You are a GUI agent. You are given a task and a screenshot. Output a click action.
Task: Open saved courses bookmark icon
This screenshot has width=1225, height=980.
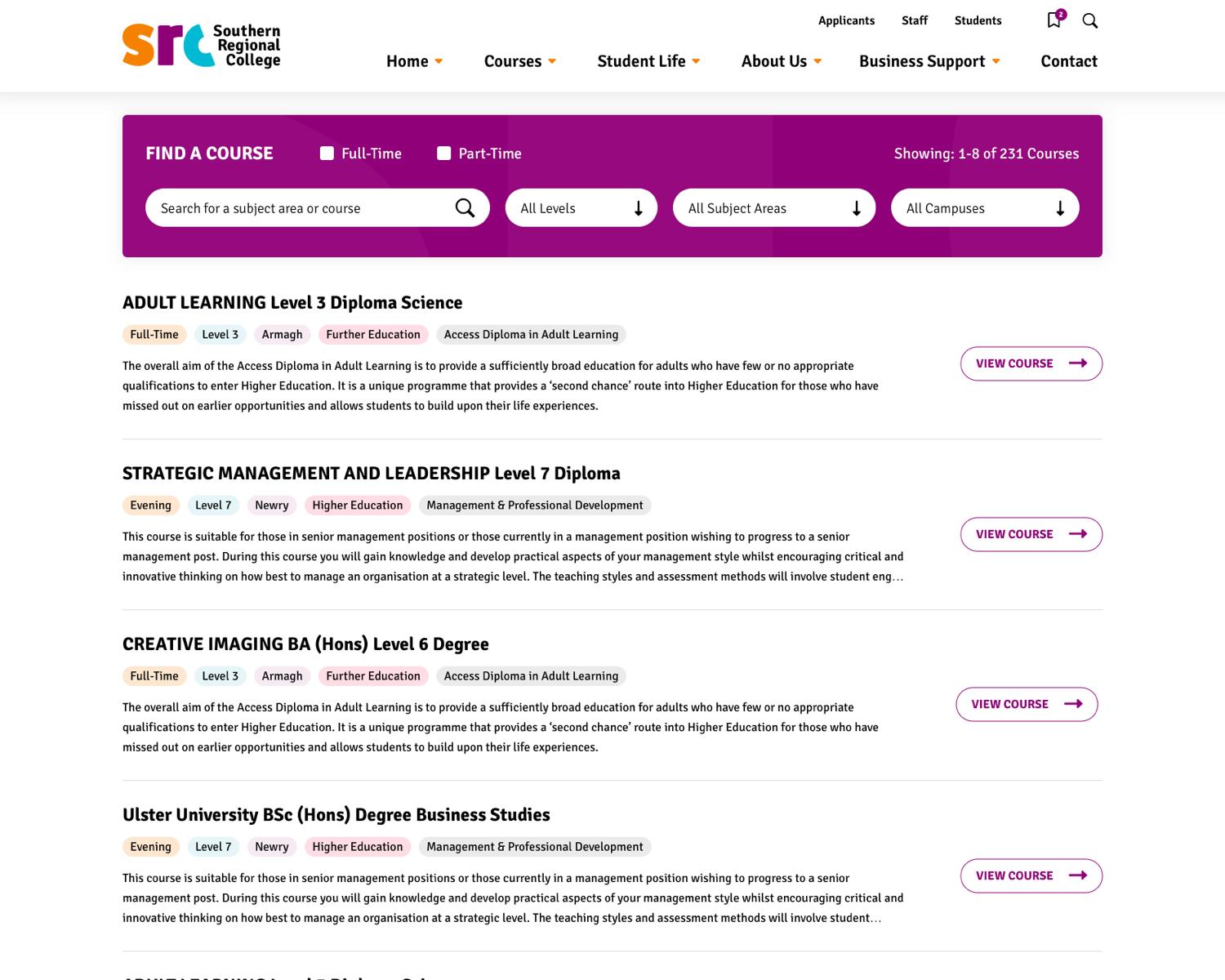pyautogui.click(x=1053, y=20)
